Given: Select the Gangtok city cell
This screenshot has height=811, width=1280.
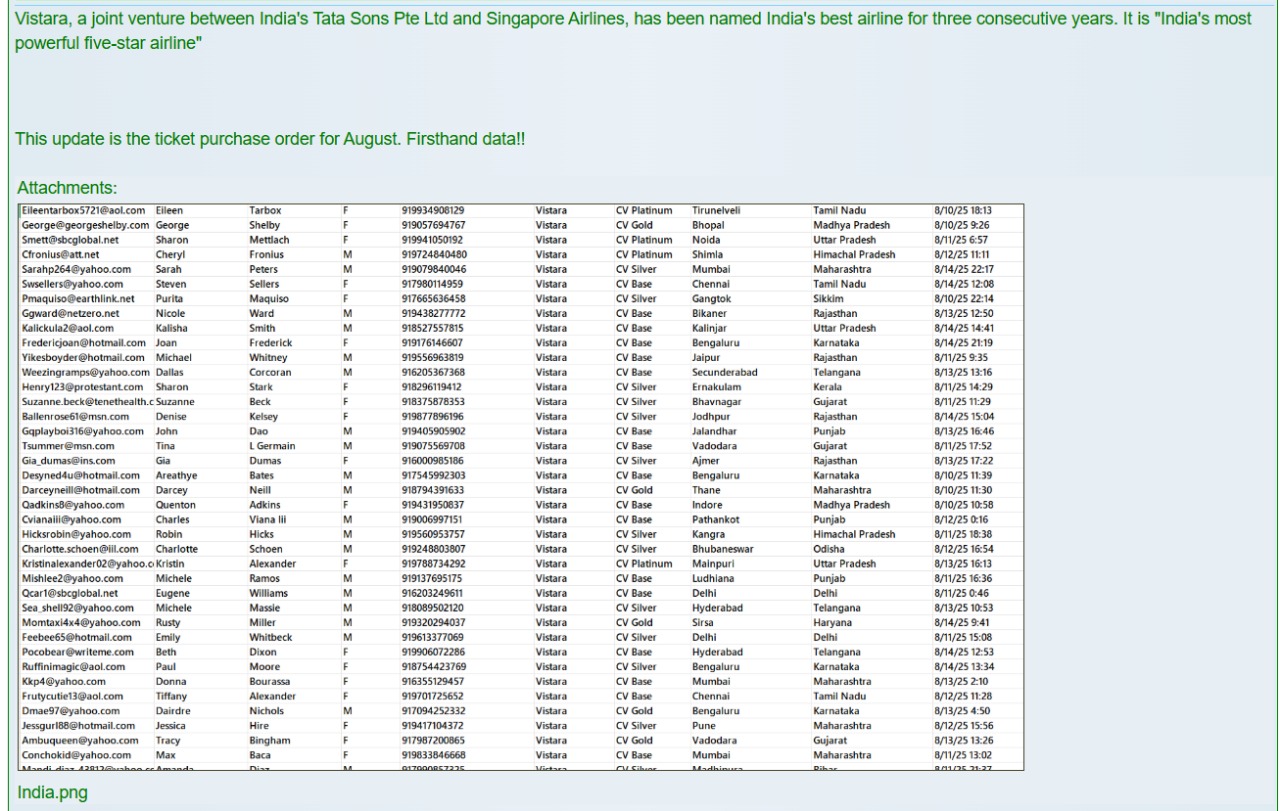Looking at the screenshot, I should coord(712,298).
